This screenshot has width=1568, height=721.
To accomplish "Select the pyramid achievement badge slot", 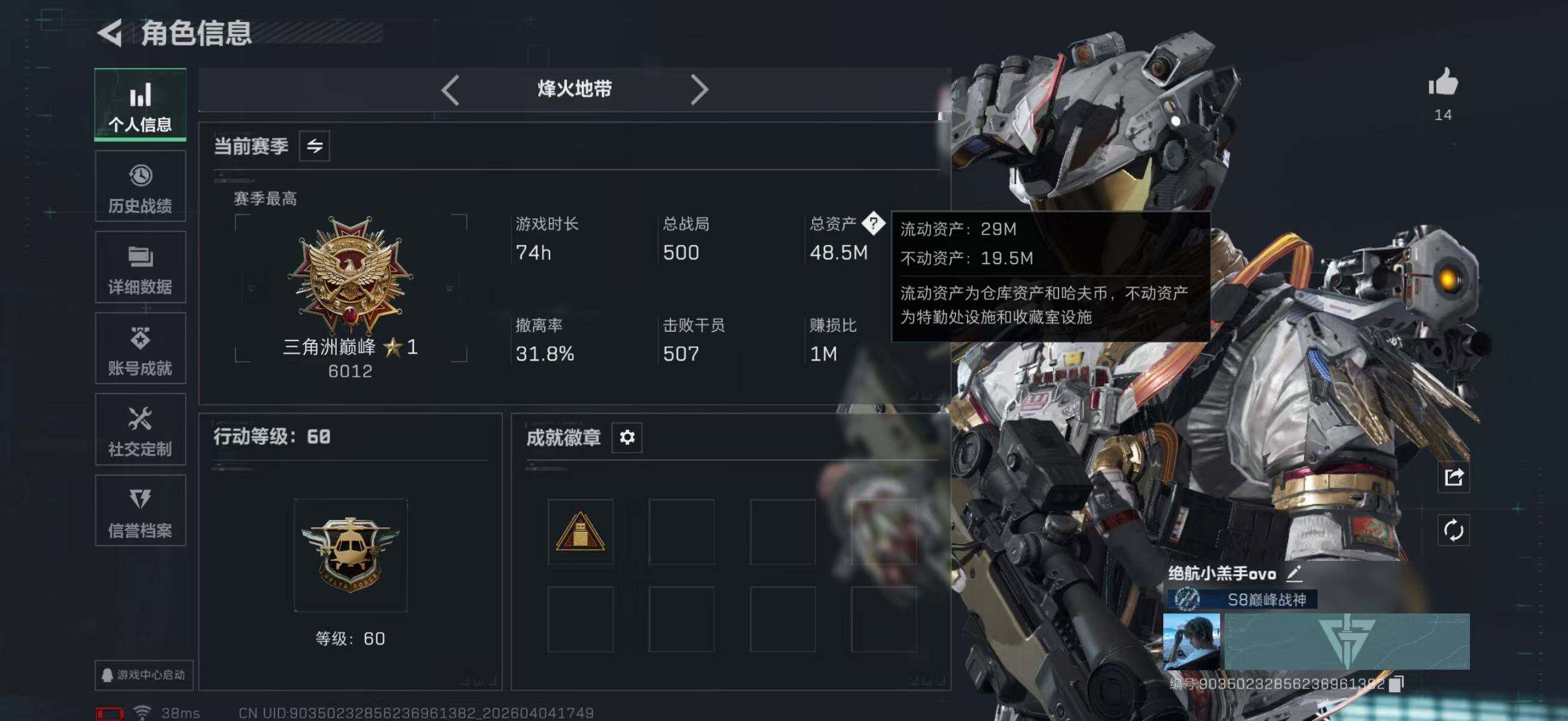I will [x=581, y=531].
